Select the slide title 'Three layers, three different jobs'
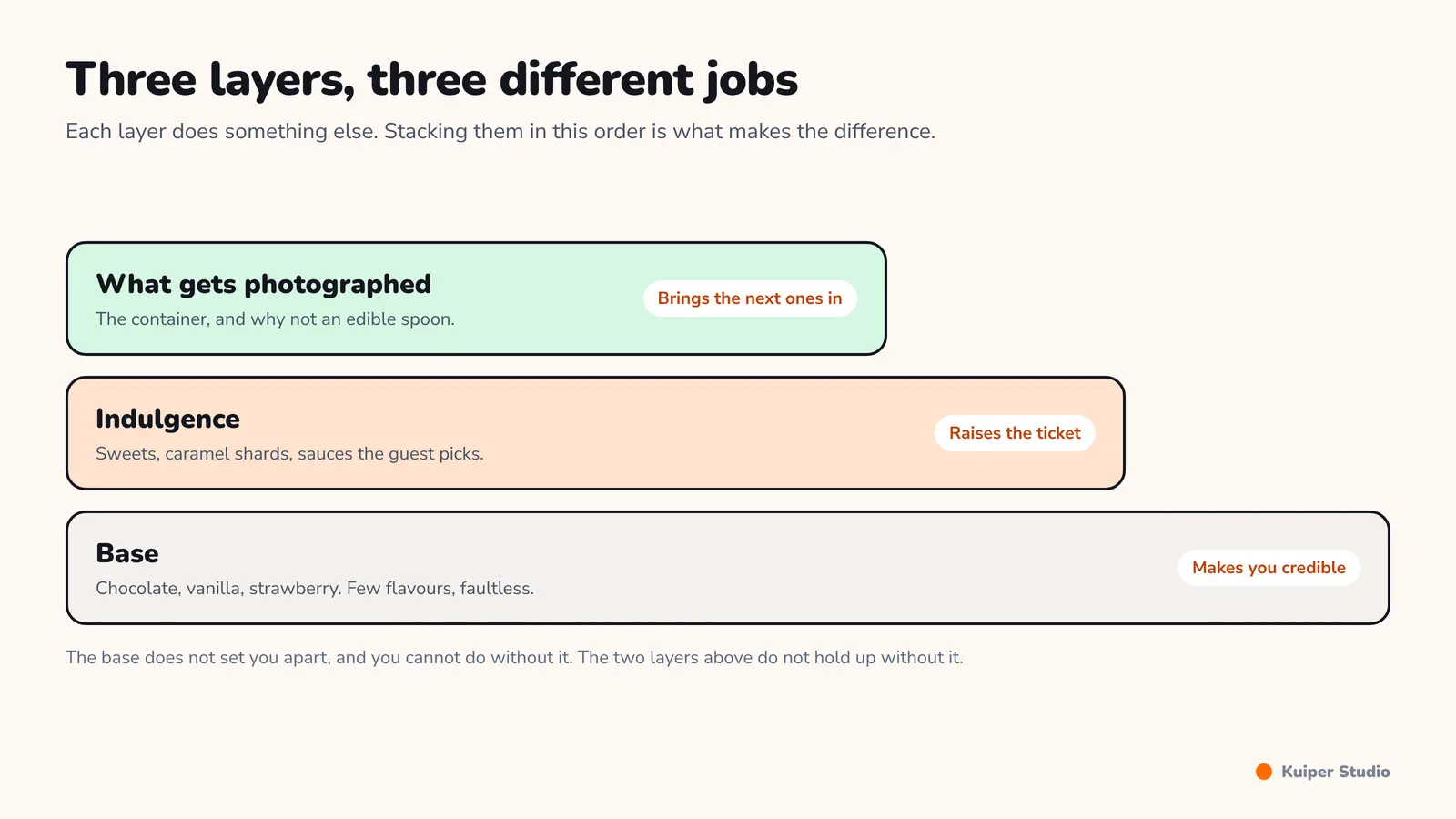This screenshot has width=1456, height=819. 431,79
